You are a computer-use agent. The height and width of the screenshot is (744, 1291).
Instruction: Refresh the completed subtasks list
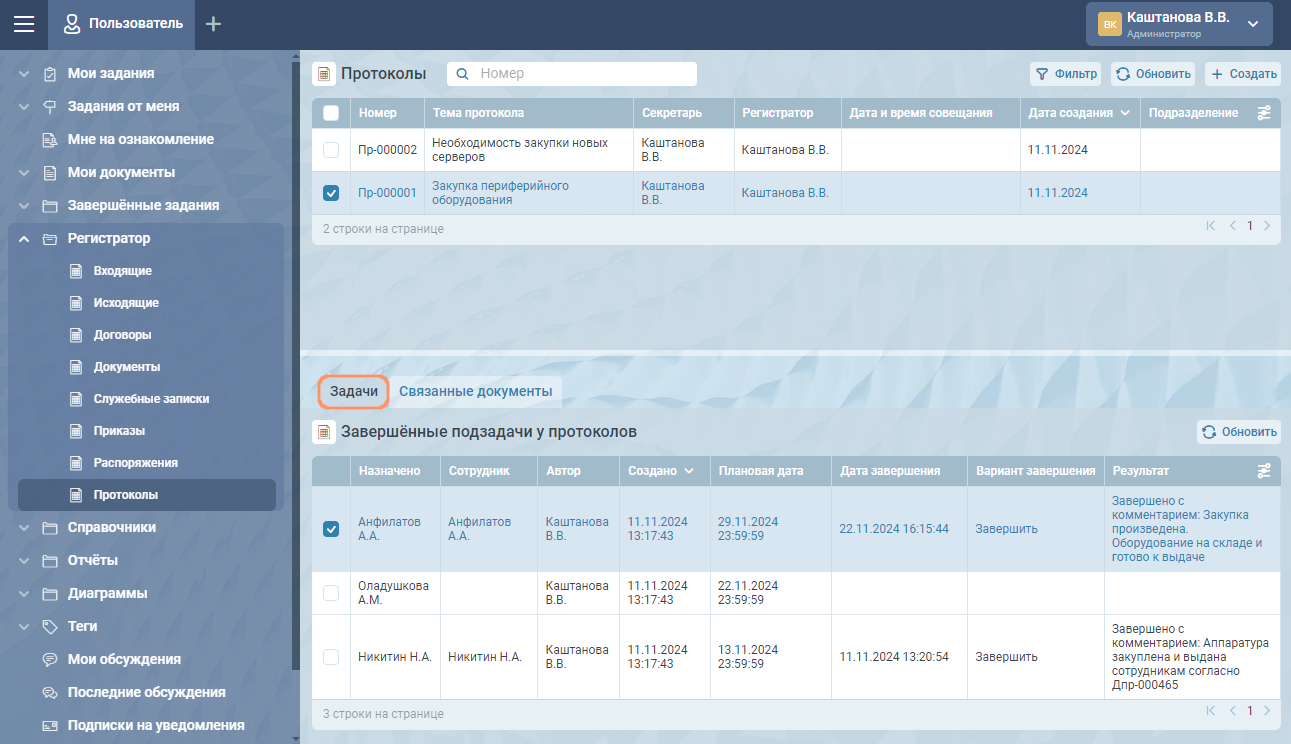coord(1239,432)
